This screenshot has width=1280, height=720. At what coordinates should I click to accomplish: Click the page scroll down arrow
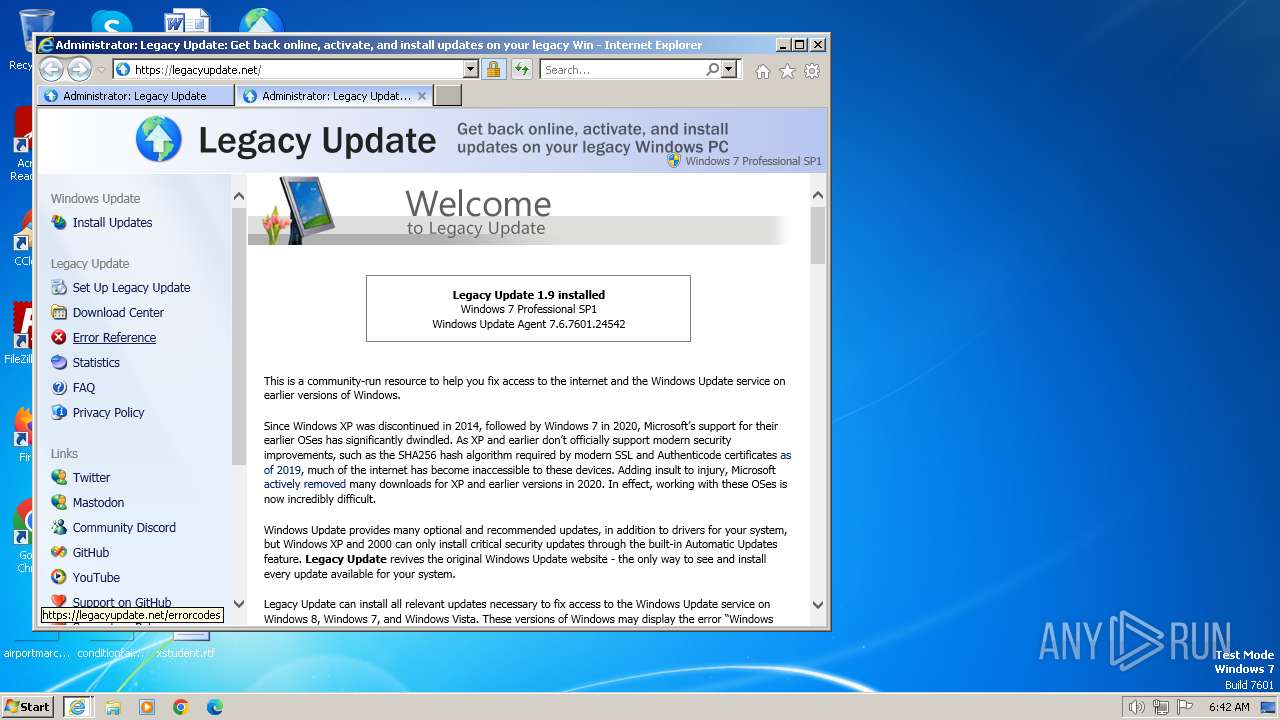click(x=818, y=604)
